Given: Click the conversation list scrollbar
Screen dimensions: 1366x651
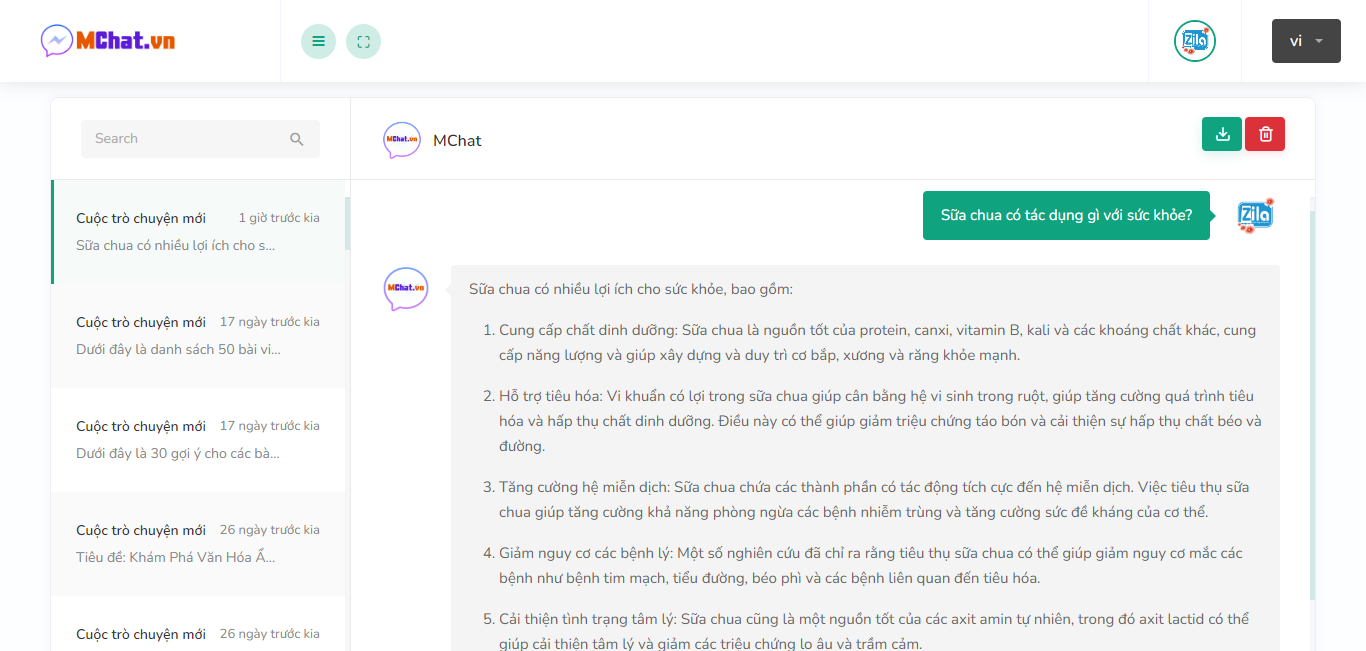Looking at the screenshot, I should (x=347, y=224).
